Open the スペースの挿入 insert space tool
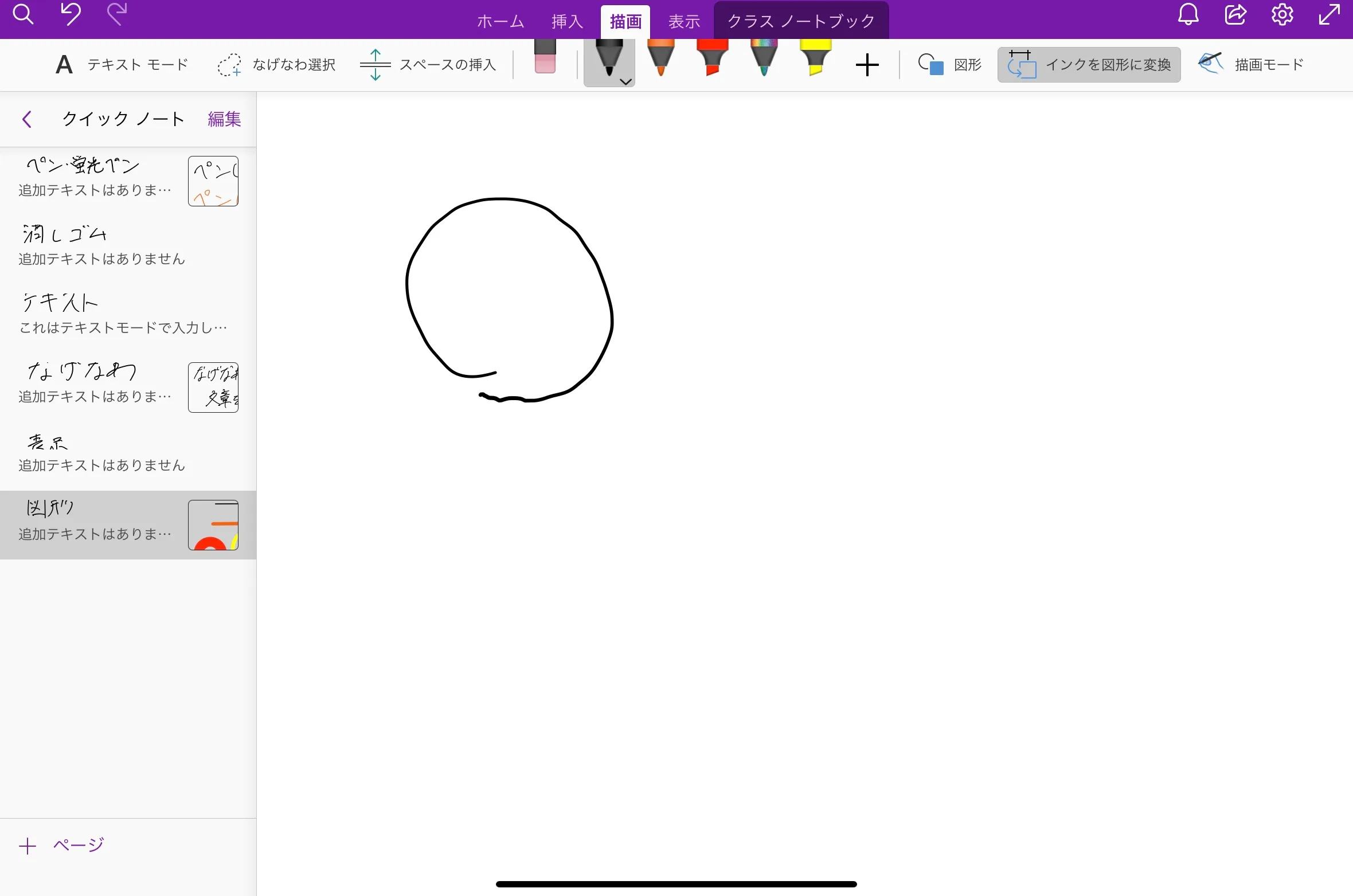1353x896 pixels. pos(427,64)
